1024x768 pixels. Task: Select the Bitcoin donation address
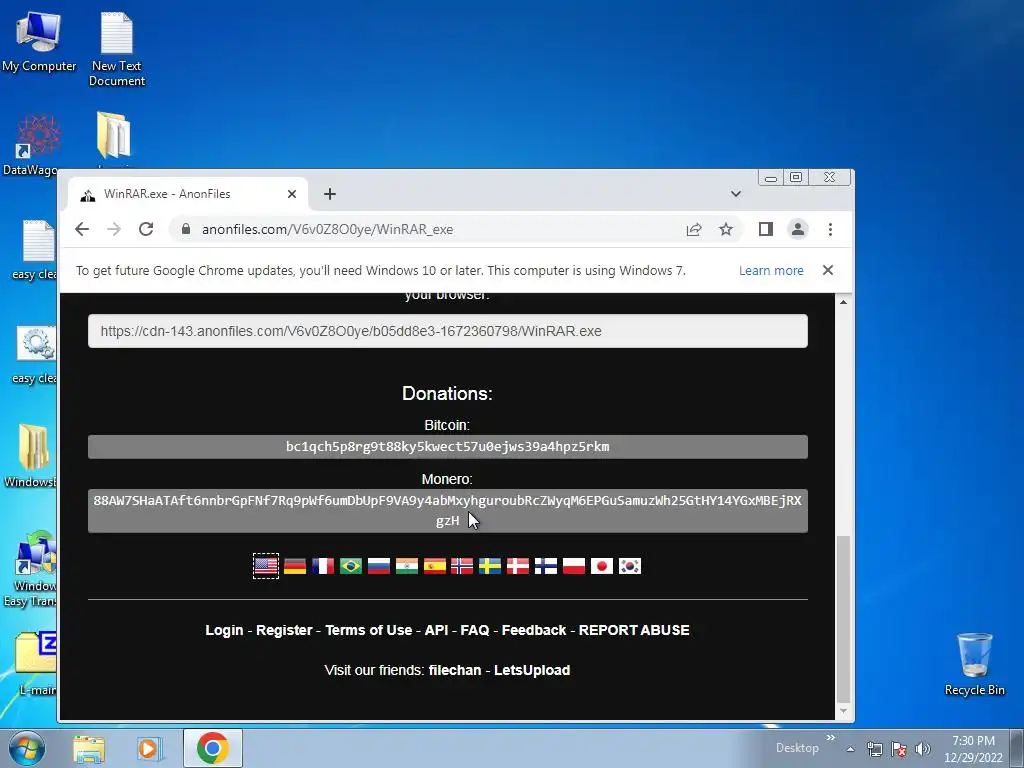pyautogui.click(x=448, y=447)
